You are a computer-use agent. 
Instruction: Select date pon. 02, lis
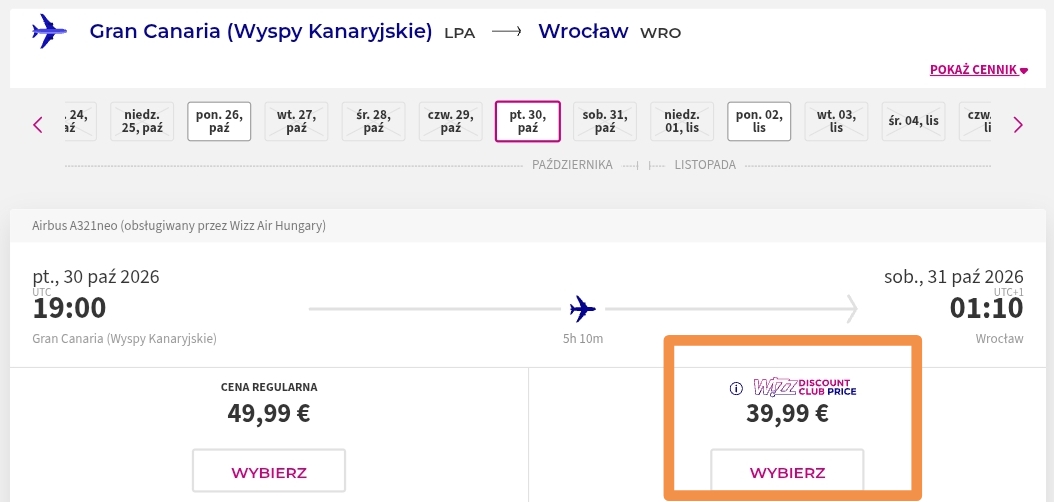pyautogui.click(x=759, y=122)
